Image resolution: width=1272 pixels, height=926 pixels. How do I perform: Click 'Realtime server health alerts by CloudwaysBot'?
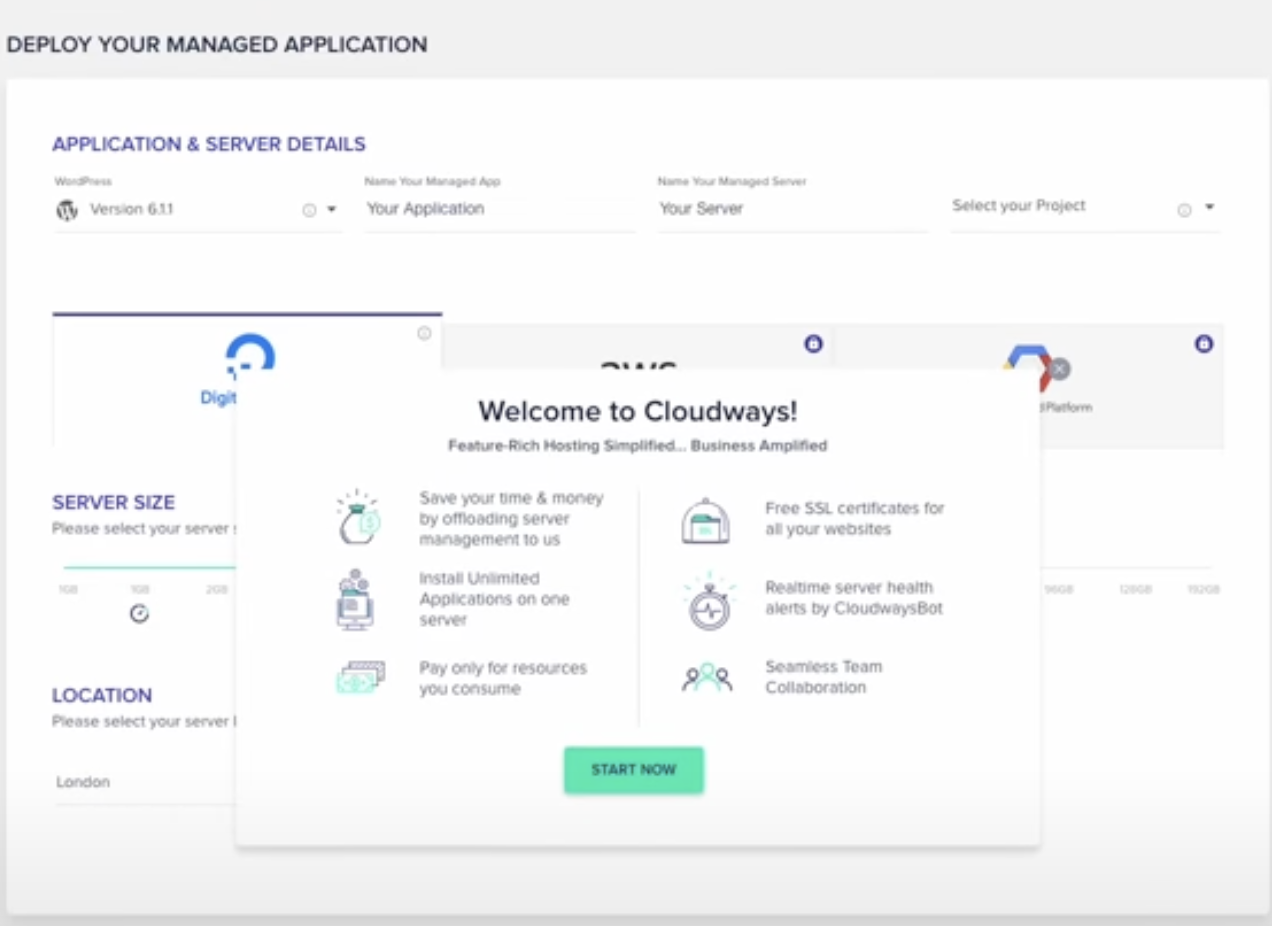click(853, 598)
